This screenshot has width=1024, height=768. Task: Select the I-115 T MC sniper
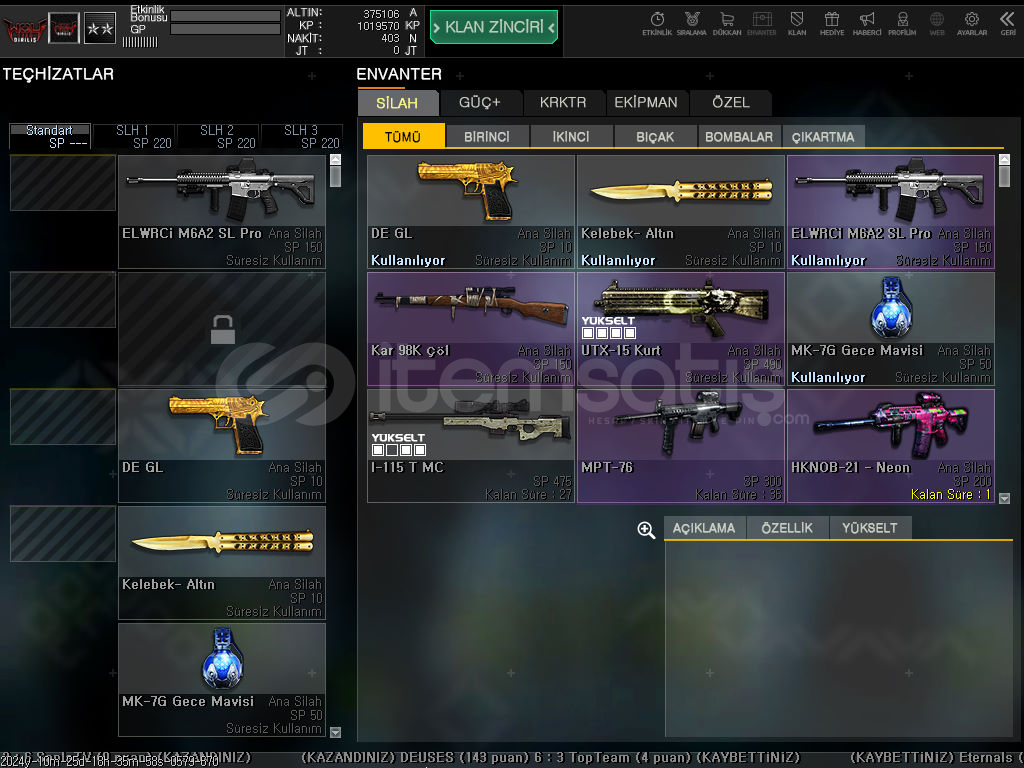tap(471, 446)
